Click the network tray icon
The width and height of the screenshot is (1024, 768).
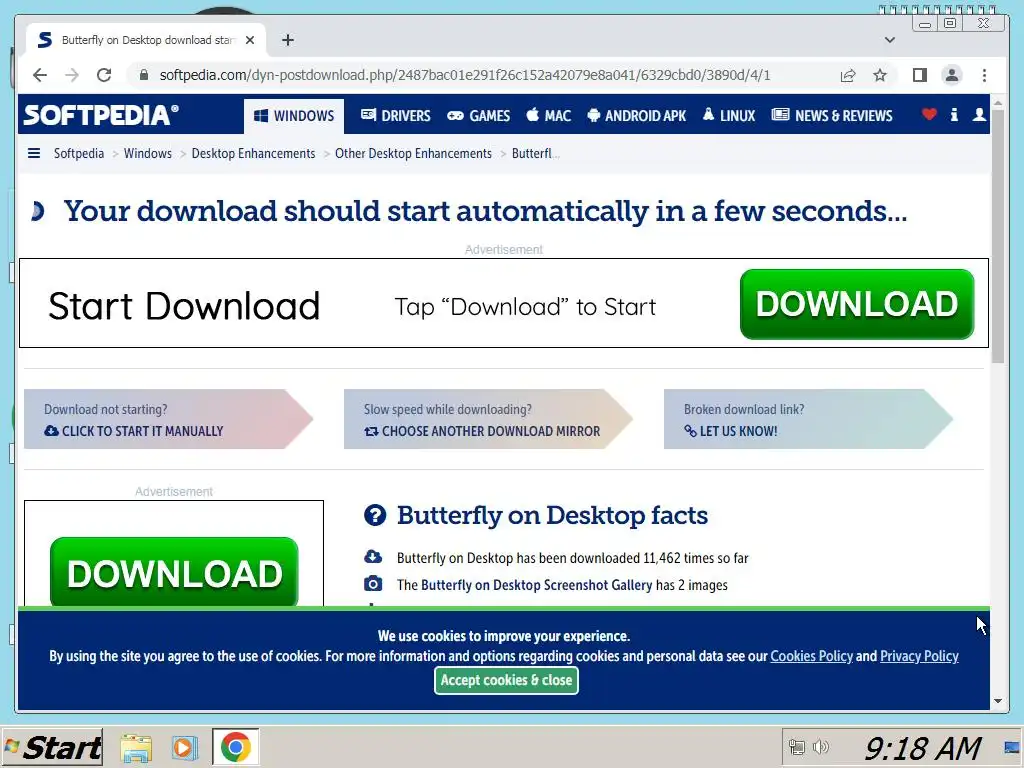797,747
